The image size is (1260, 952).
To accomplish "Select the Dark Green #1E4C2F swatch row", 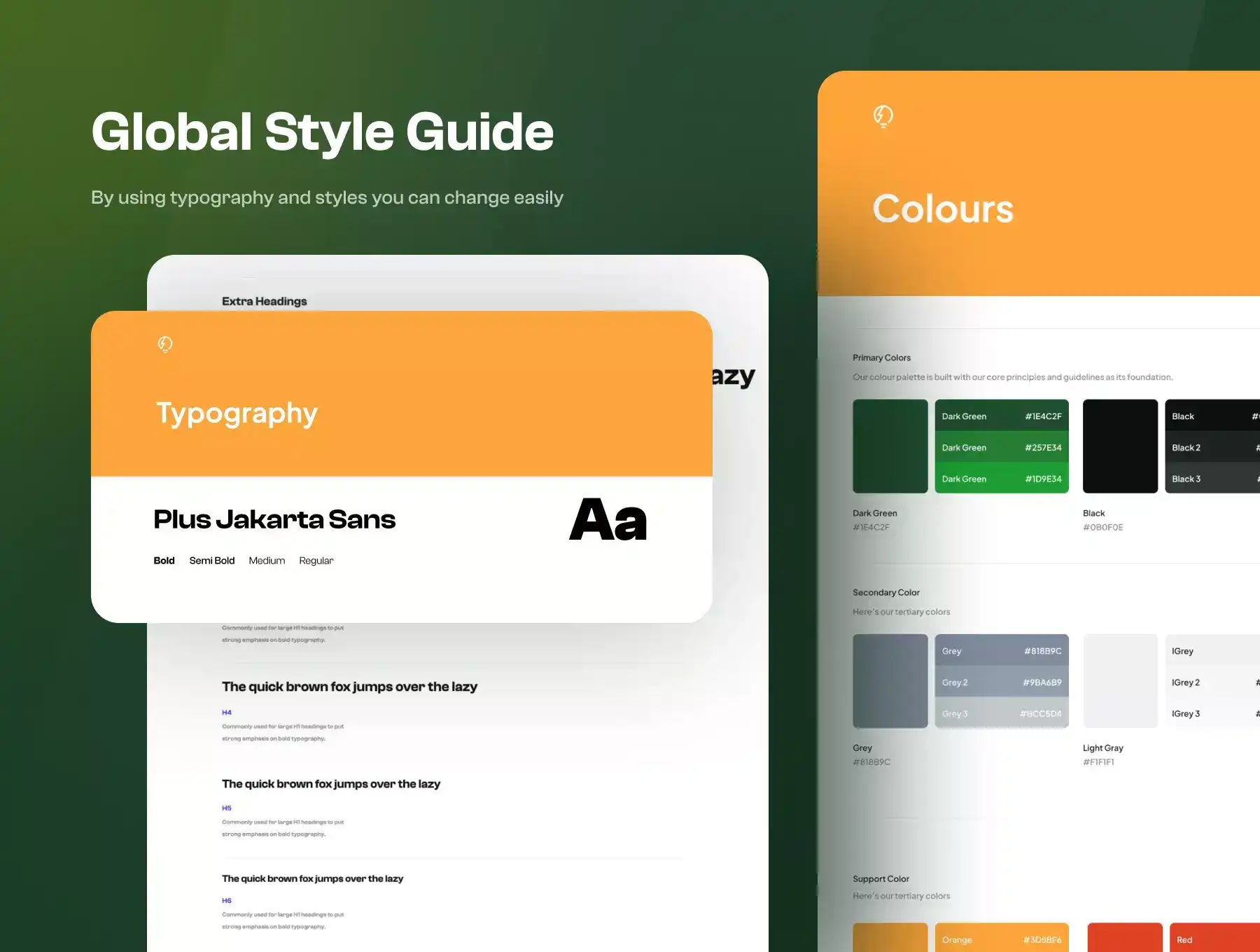I will (x=1001, y=416).
